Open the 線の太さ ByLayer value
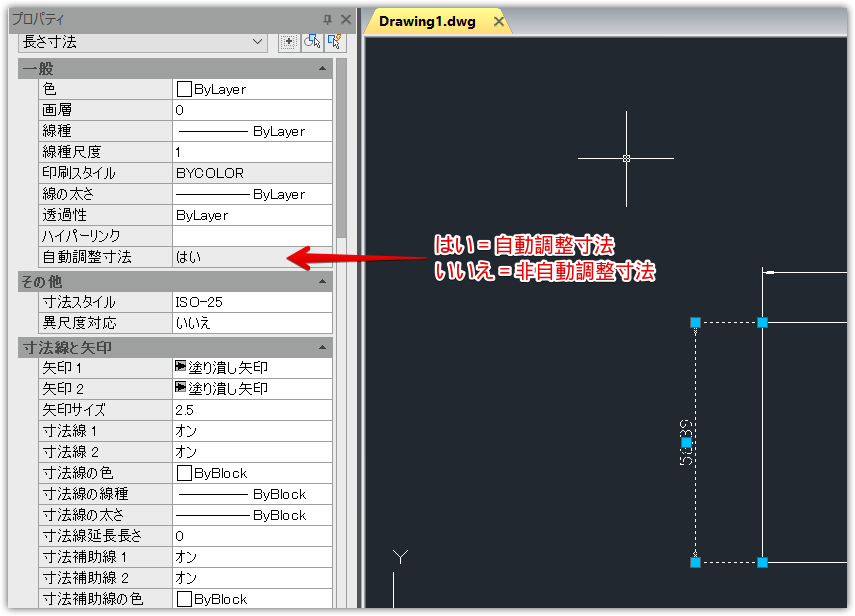 252,194
